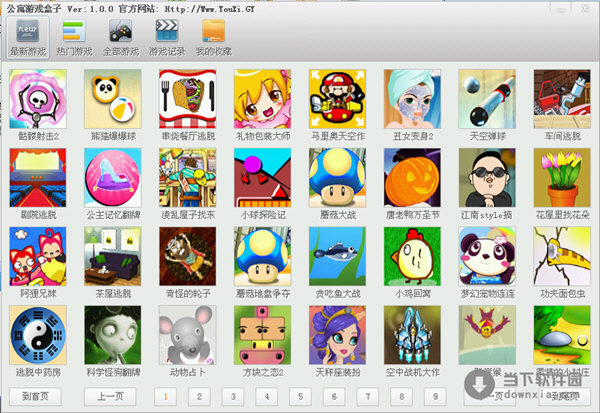
Task: Launch the 逃脱中药房 yin-yang game icon
Action: coord(38,335)
